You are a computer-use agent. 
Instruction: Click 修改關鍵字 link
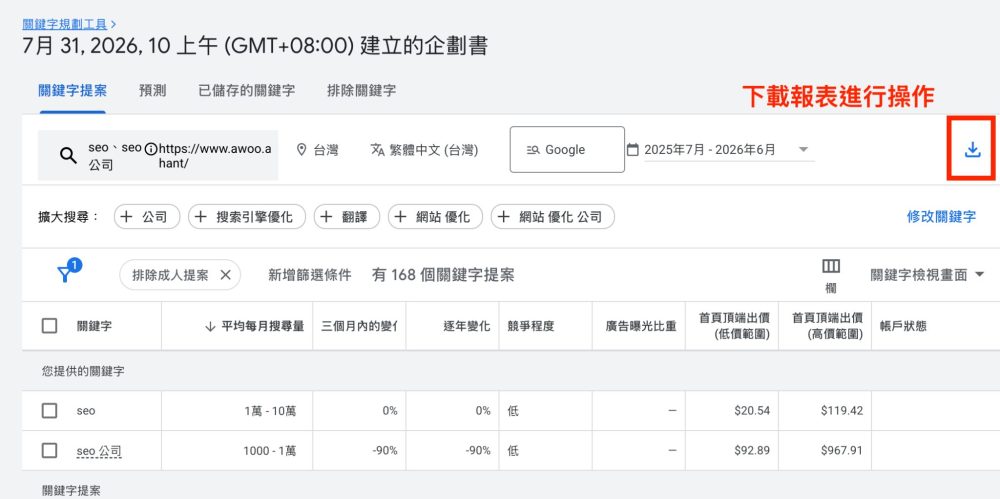(941, 217)
